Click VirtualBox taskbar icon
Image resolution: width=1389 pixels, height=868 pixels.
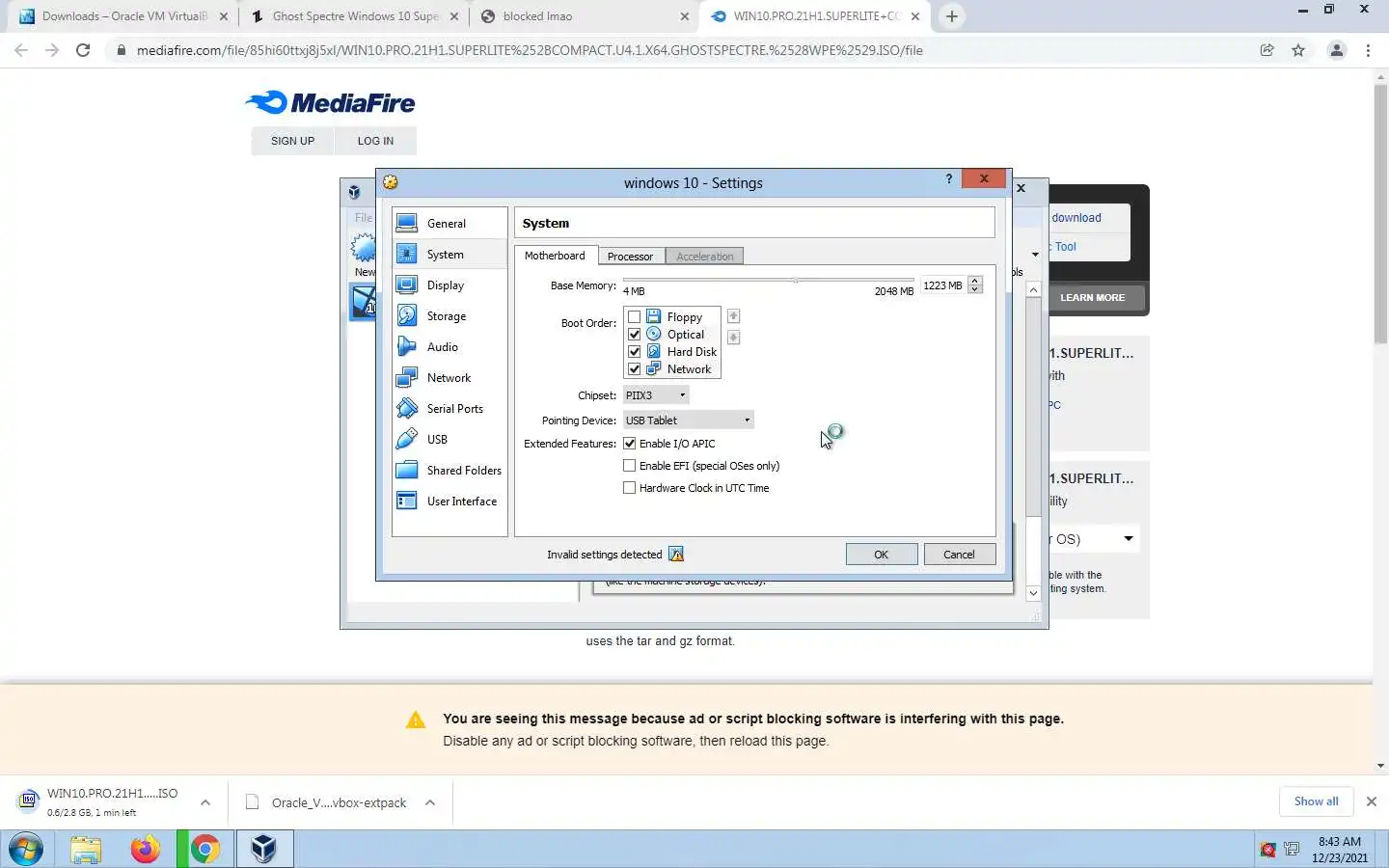tap(263, 849)
